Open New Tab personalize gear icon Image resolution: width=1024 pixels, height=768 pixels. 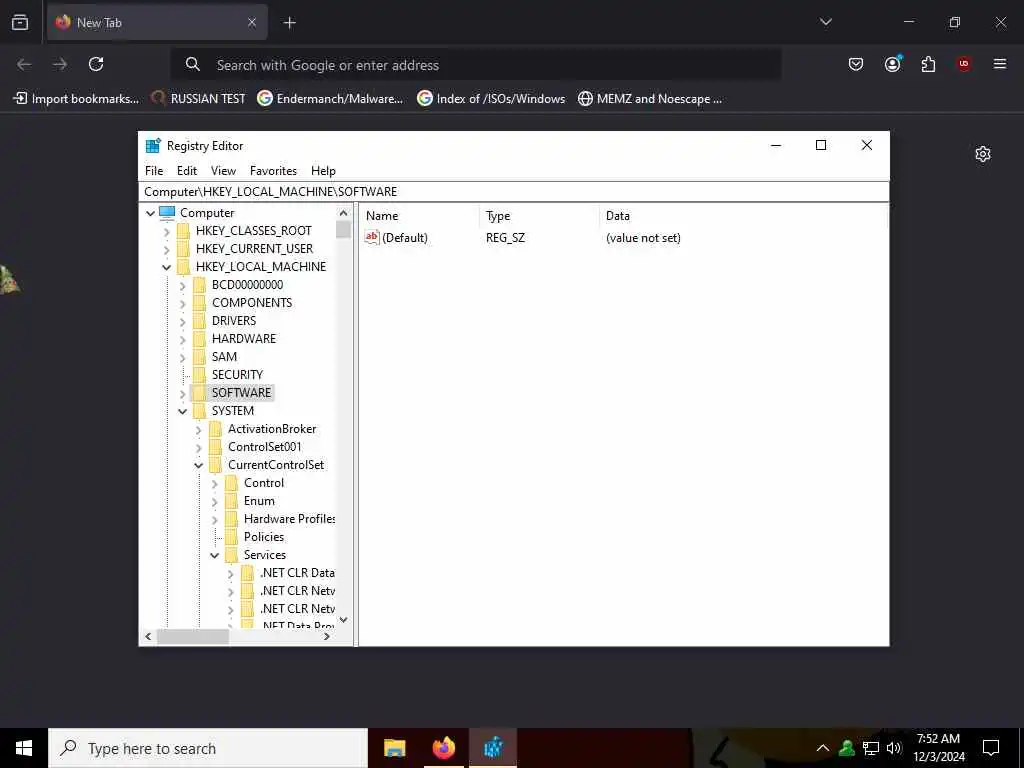point(983,154)
